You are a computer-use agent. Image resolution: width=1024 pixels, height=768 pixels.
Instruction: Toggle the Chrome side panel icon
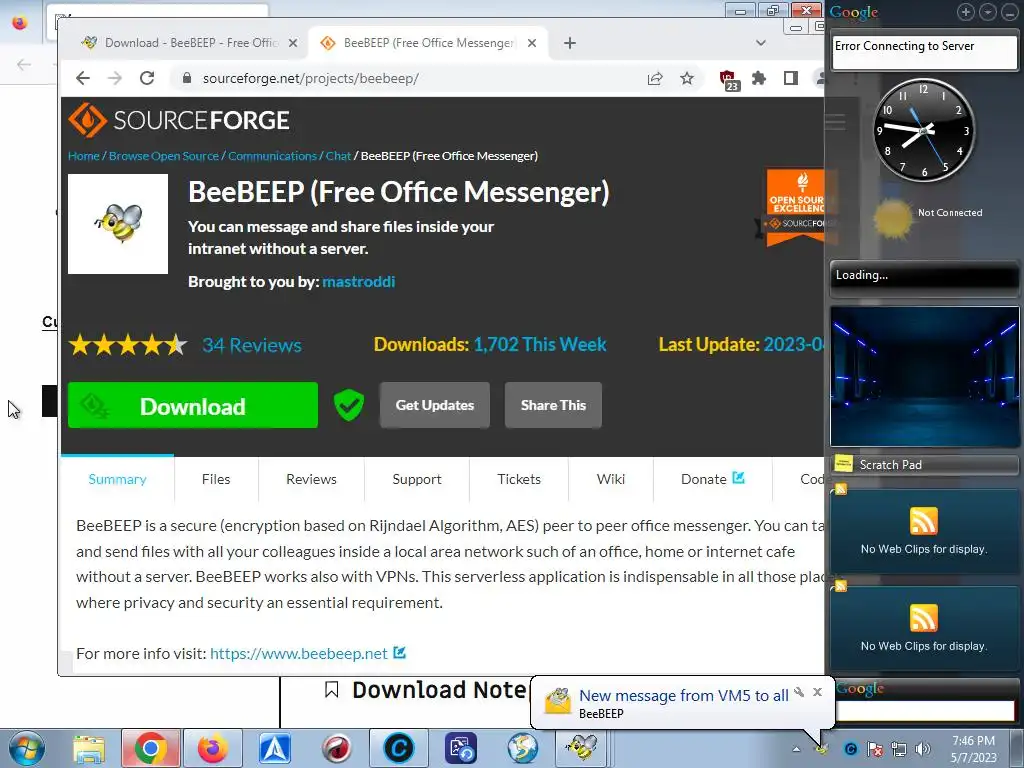point(791,78)
